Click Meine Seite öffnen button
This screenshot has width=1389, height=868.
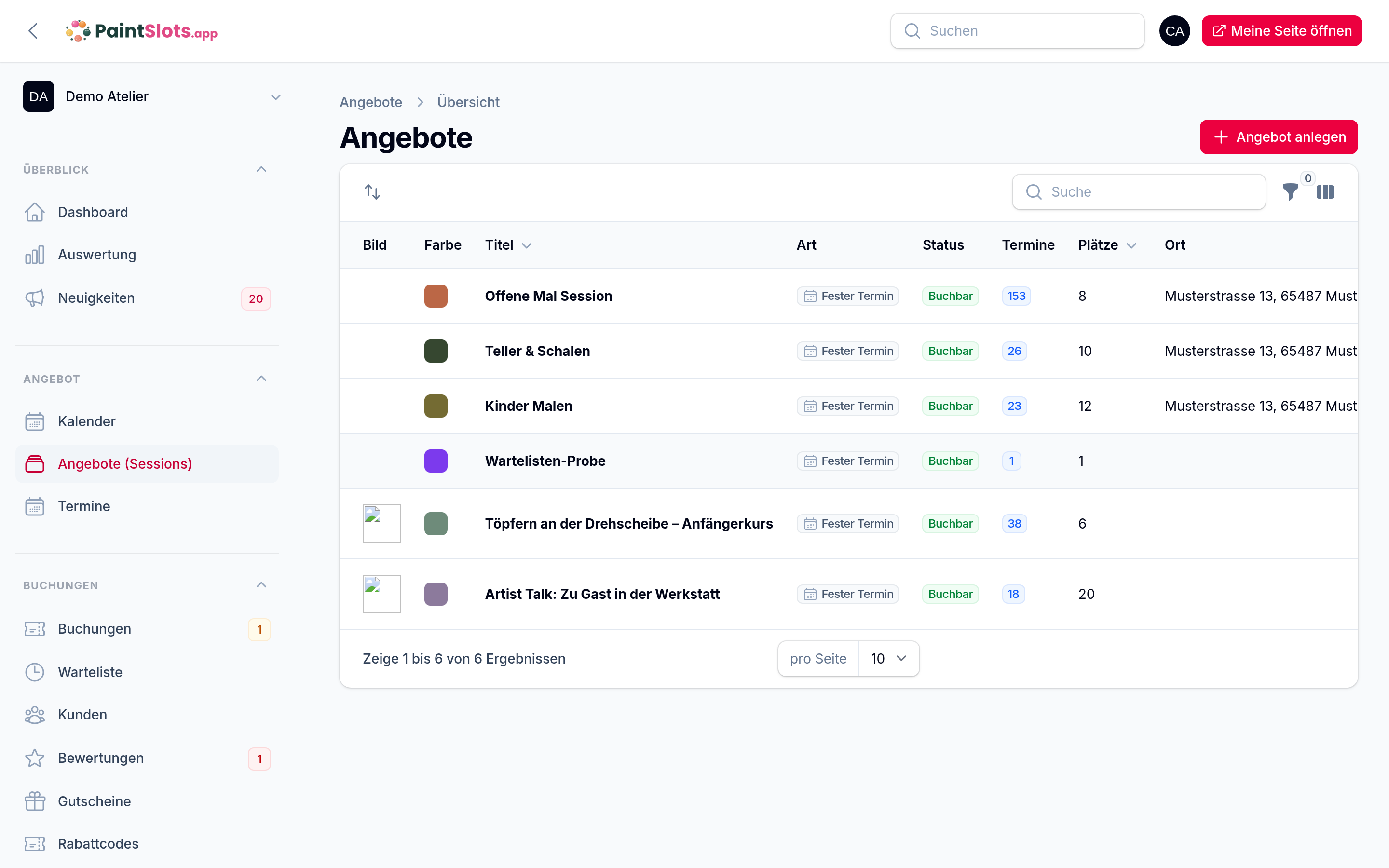click(1281, 31)
